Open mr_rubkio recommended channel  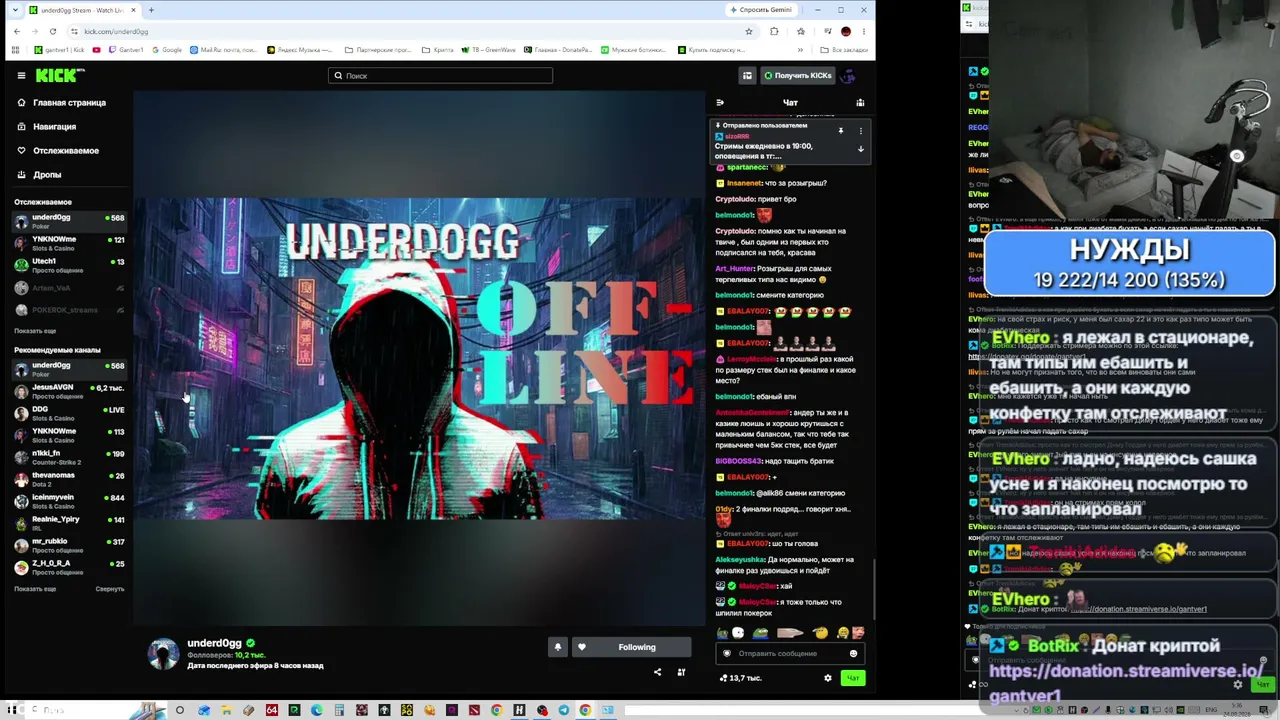click(69, 545)
